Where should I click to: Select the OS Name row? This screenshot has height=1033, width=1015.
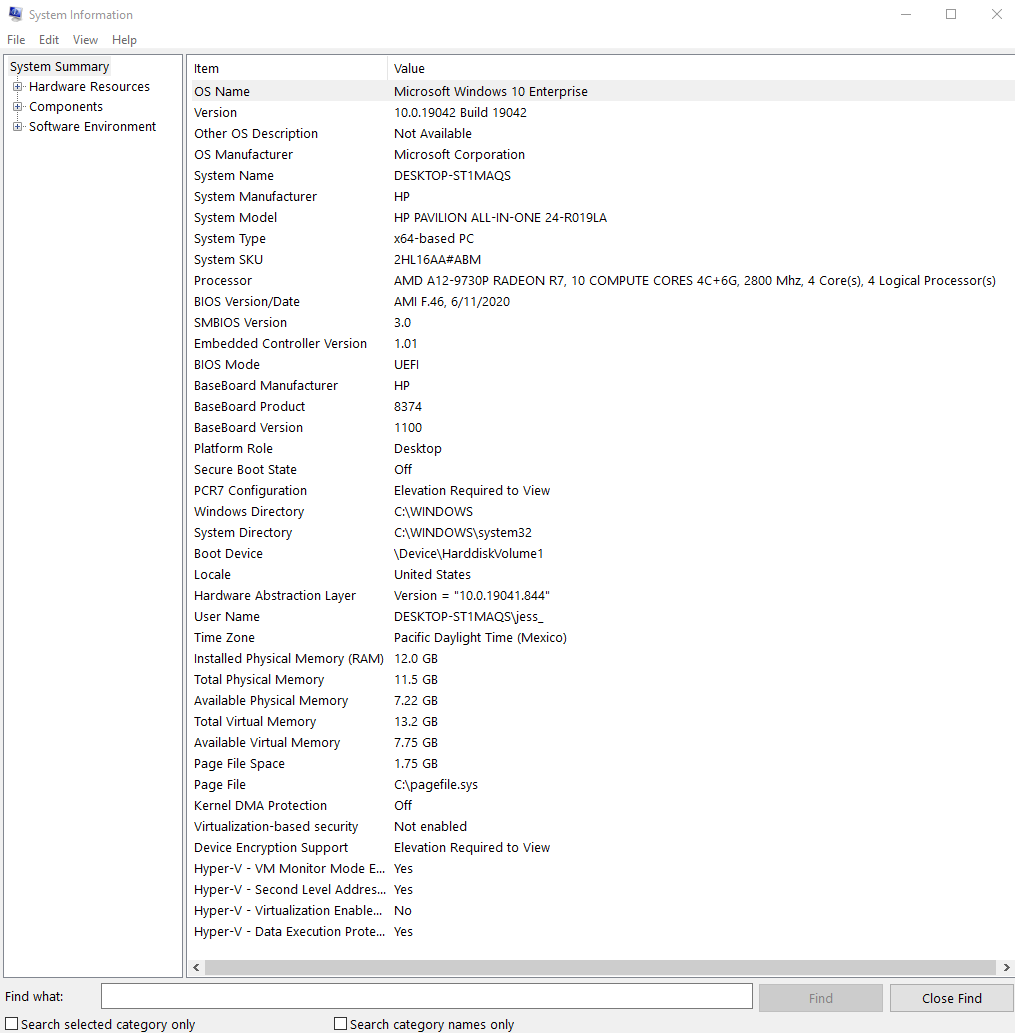coord(603,91)
